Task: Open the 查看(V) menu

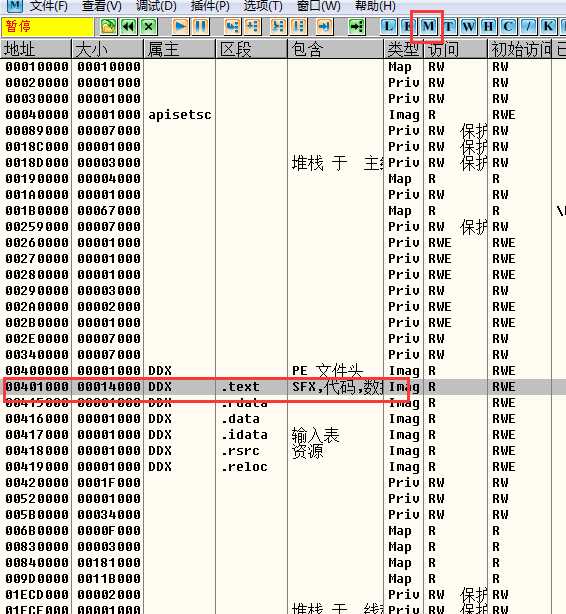Action: [102, 6]
